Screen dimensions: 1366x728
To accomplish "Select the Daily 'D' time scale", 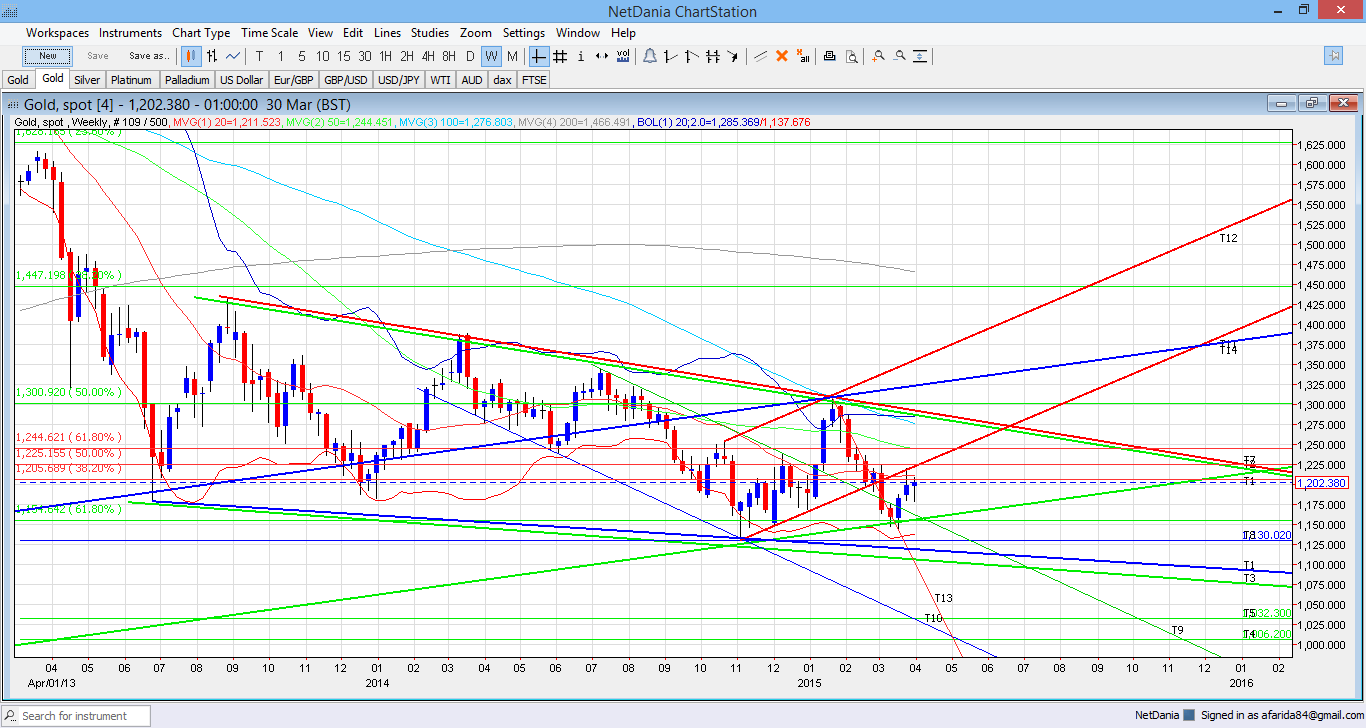I will [470, 56].
